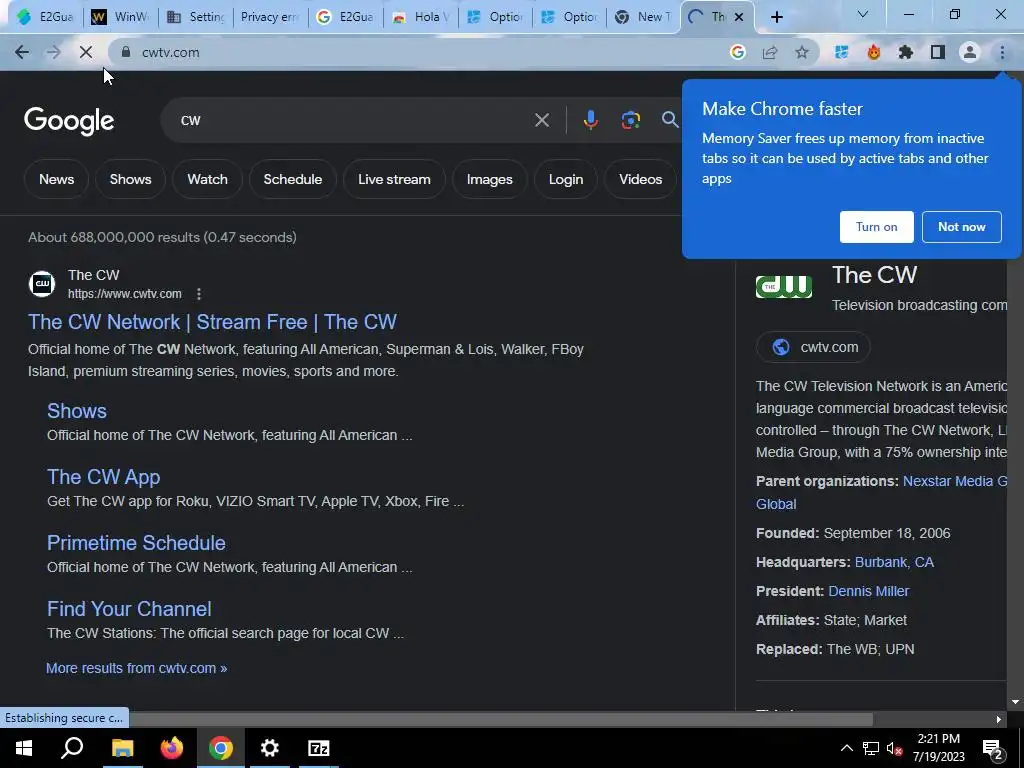The width and height of the screenshot is (1024, 768).
Task: Open Find Your Channel sitelink
Action: click(x=129, y=609)
